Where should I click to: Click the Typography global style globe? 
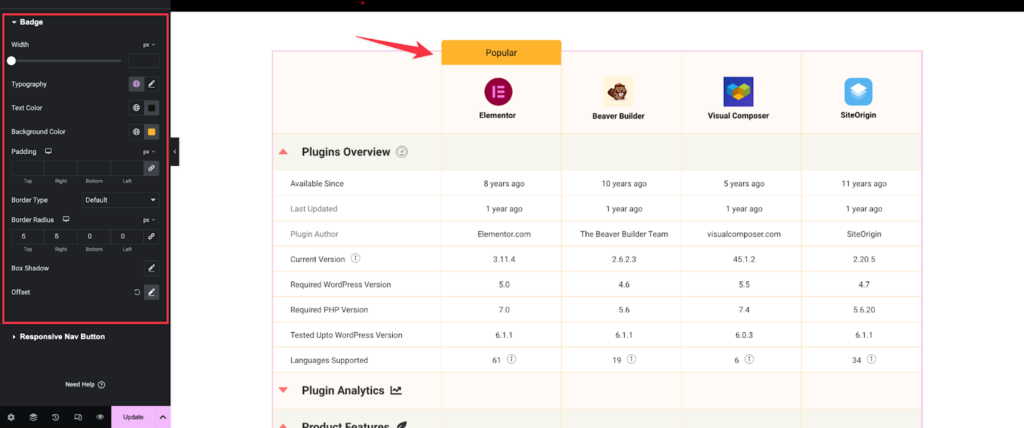[x=136, y=84]
